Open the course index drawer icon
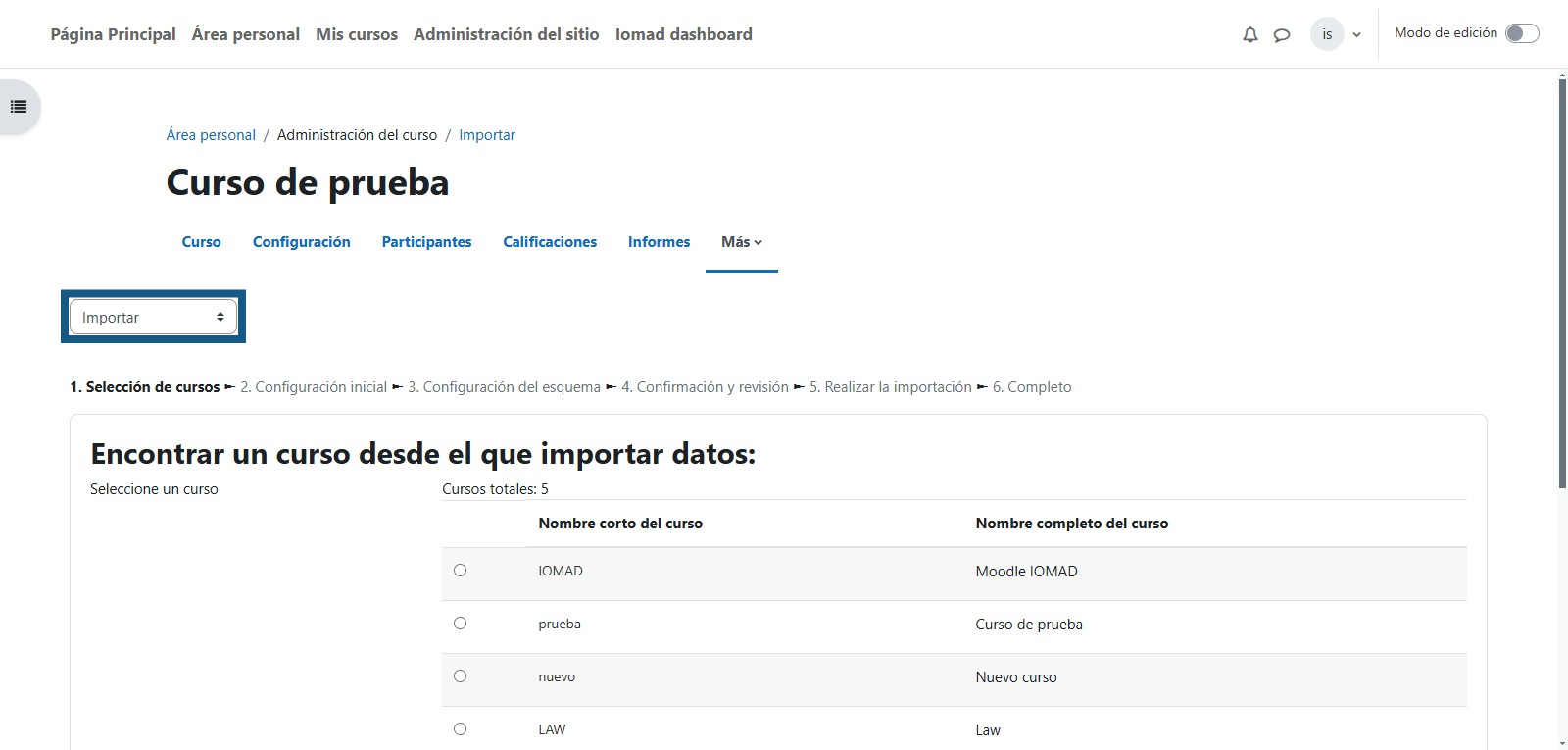 (x=19, y=107)
